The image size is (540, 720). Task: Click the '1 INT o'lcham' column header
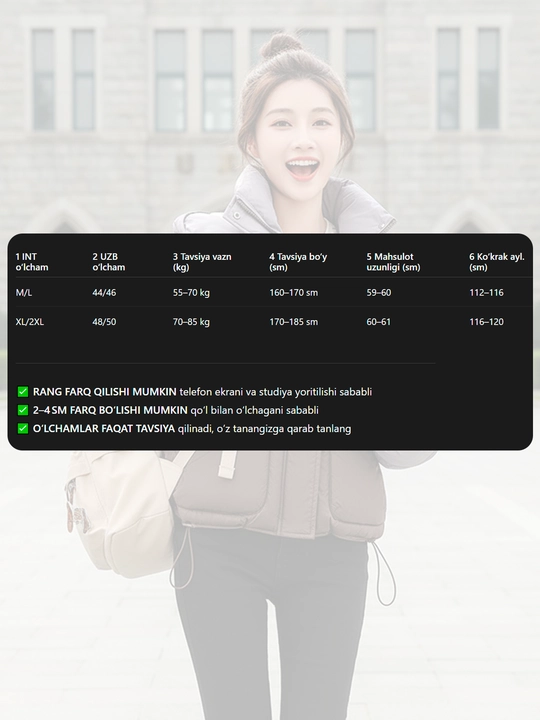pyautogui.click(x=32, y=262)
